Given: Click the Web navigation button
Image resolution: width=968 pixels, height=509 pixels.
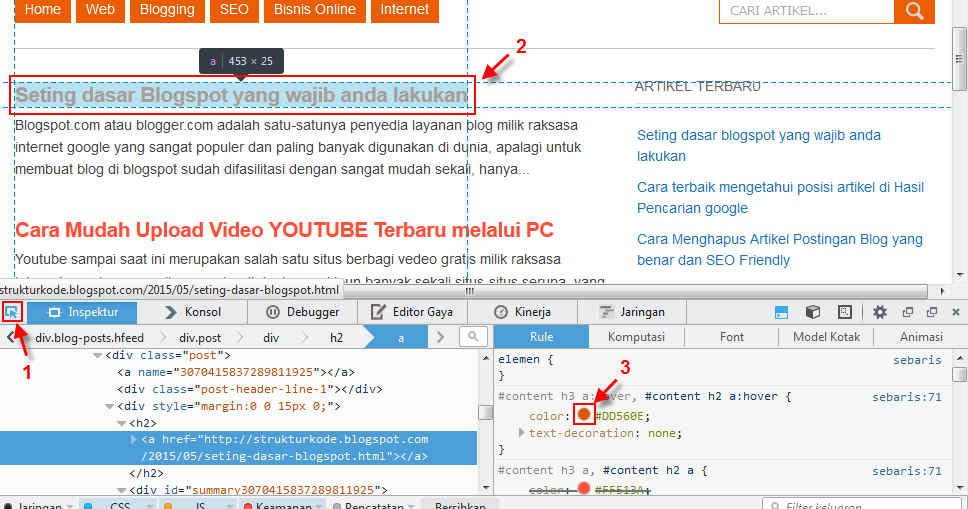Looking at the screenshot, I should 100,11.
